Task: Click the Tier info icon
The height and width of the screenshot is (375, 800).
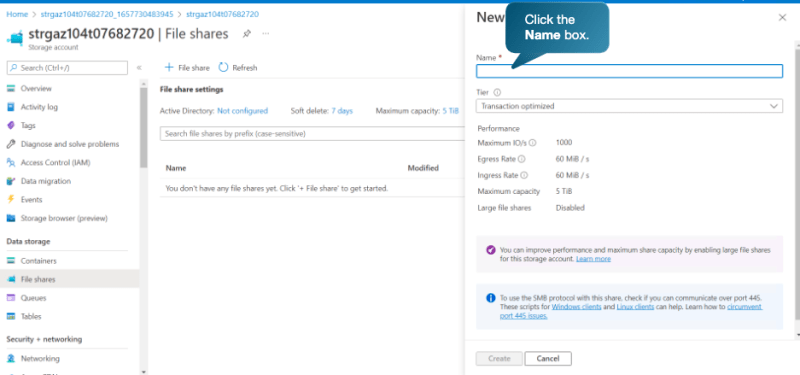Action: click(497, 93)
